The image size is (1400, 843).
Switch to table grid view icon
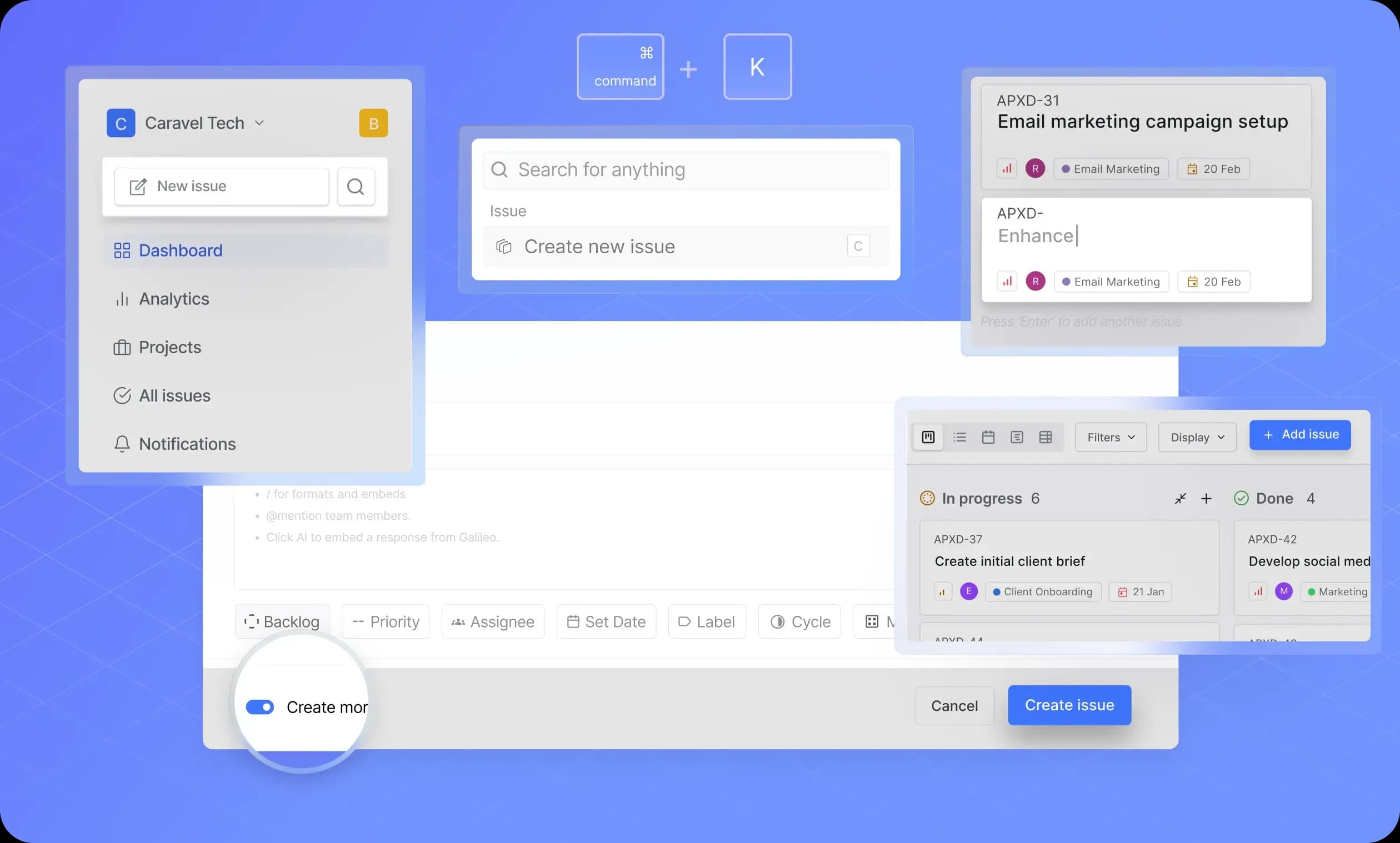[x=1046, y=437]
